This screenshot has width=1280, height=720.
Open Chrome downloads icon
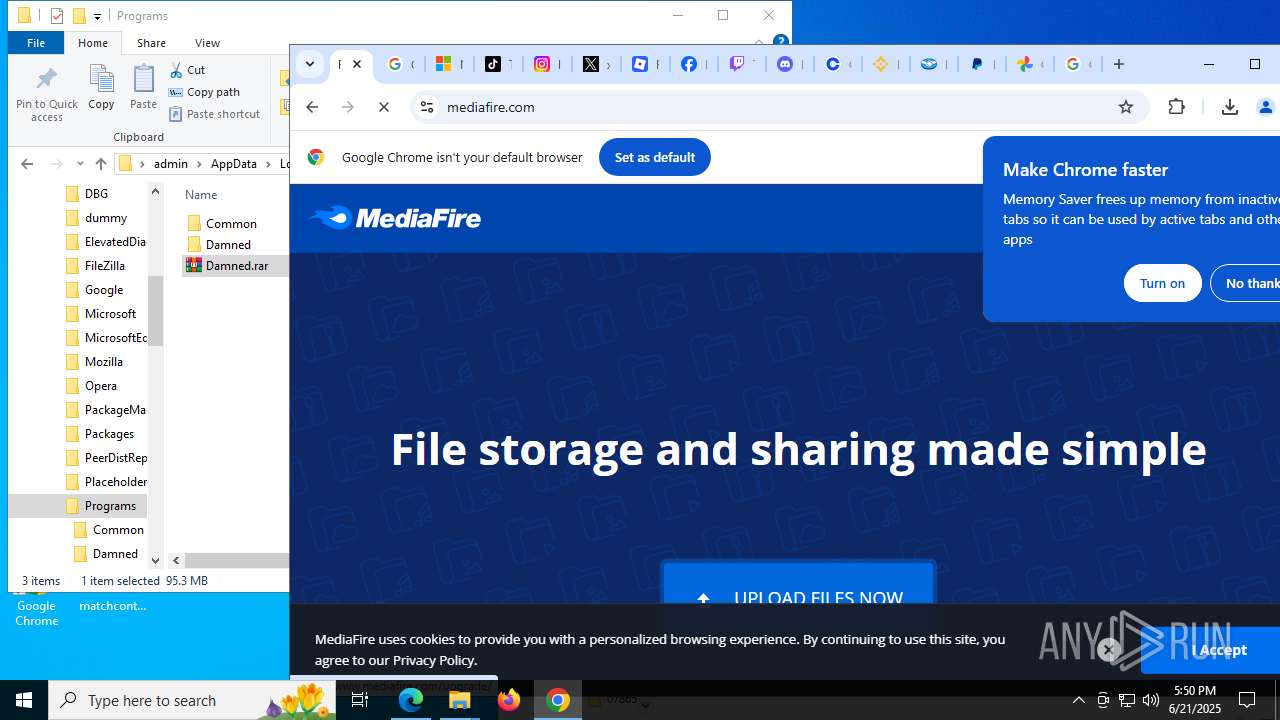[1230, 107]
